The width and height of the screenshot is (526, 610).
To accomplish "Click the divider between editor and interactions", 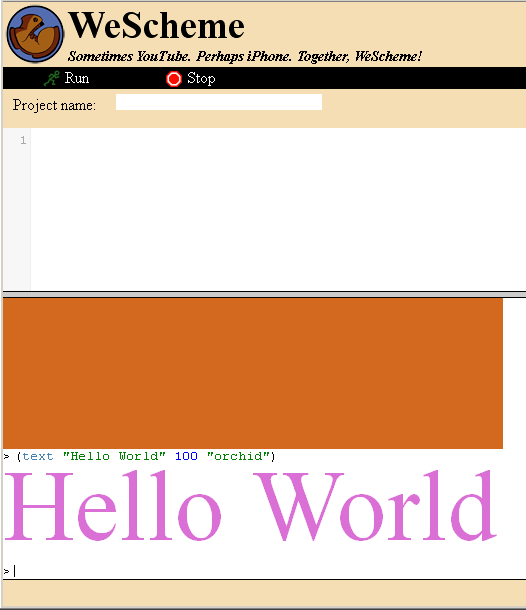I will pos(264,294).
